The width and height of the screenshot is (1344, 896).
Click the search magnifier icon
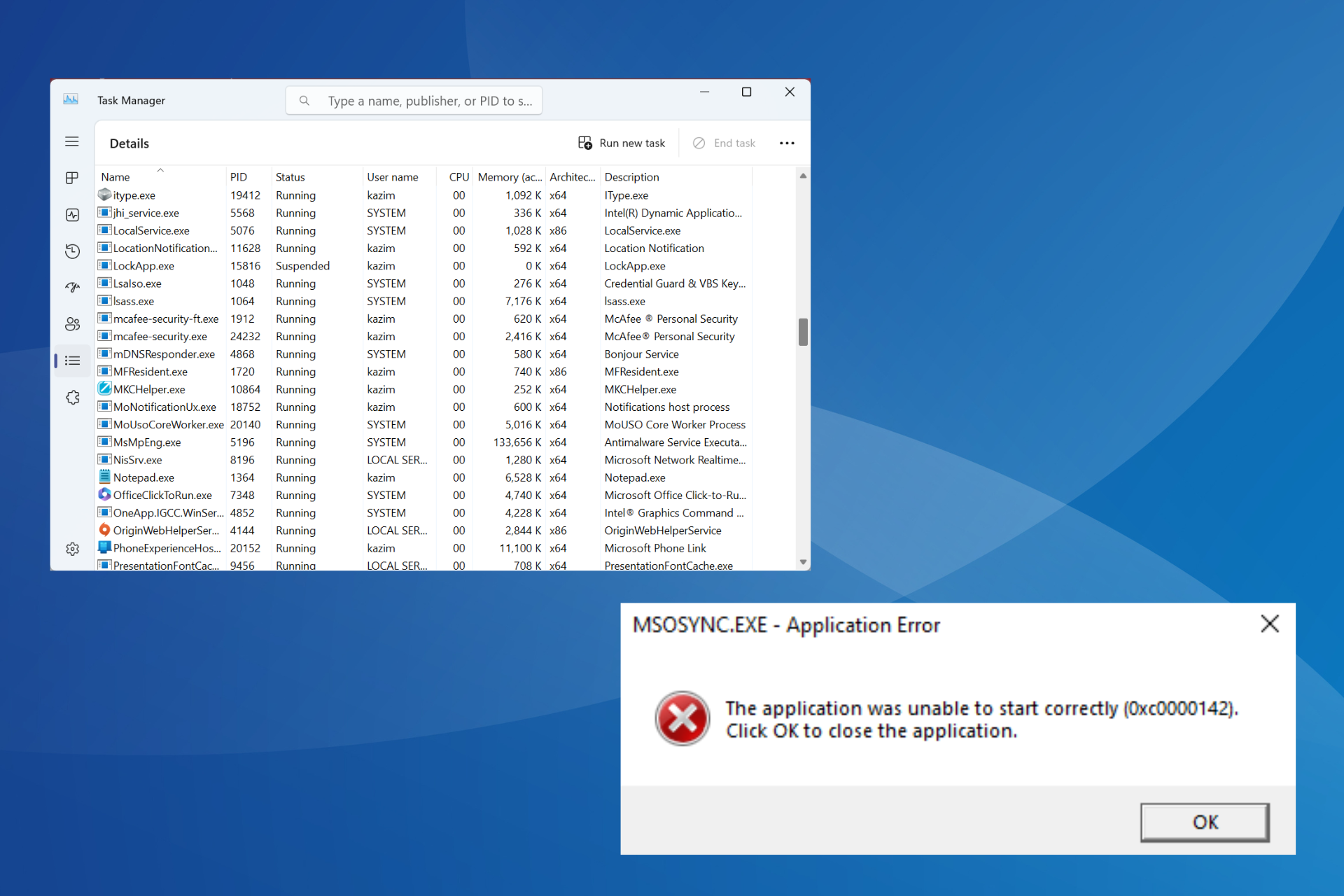pos(304,101)
